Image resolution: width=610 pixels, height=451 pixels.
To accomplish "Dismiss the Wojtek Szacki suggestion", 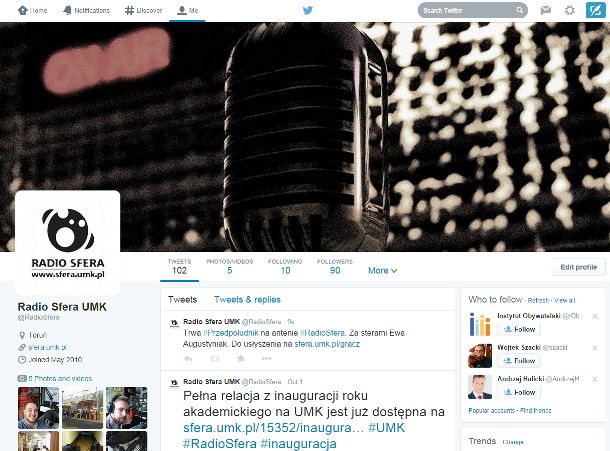I will tap(595, 348).
